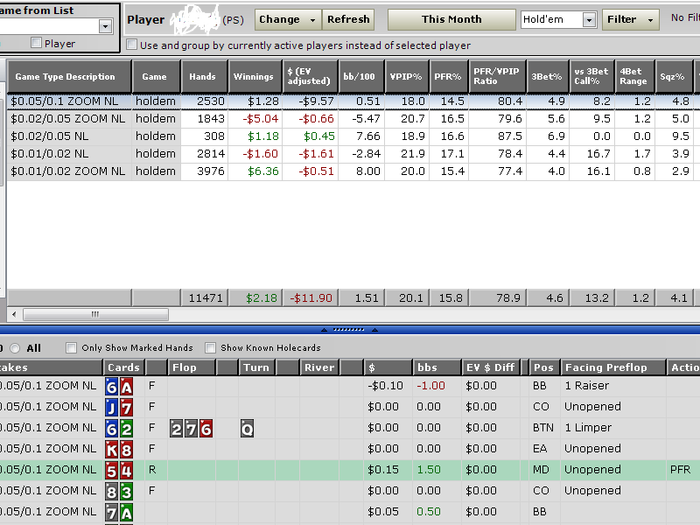700x525 pixels.
Task: Sort by PFR% column header
Action: [x=449, y=77]
